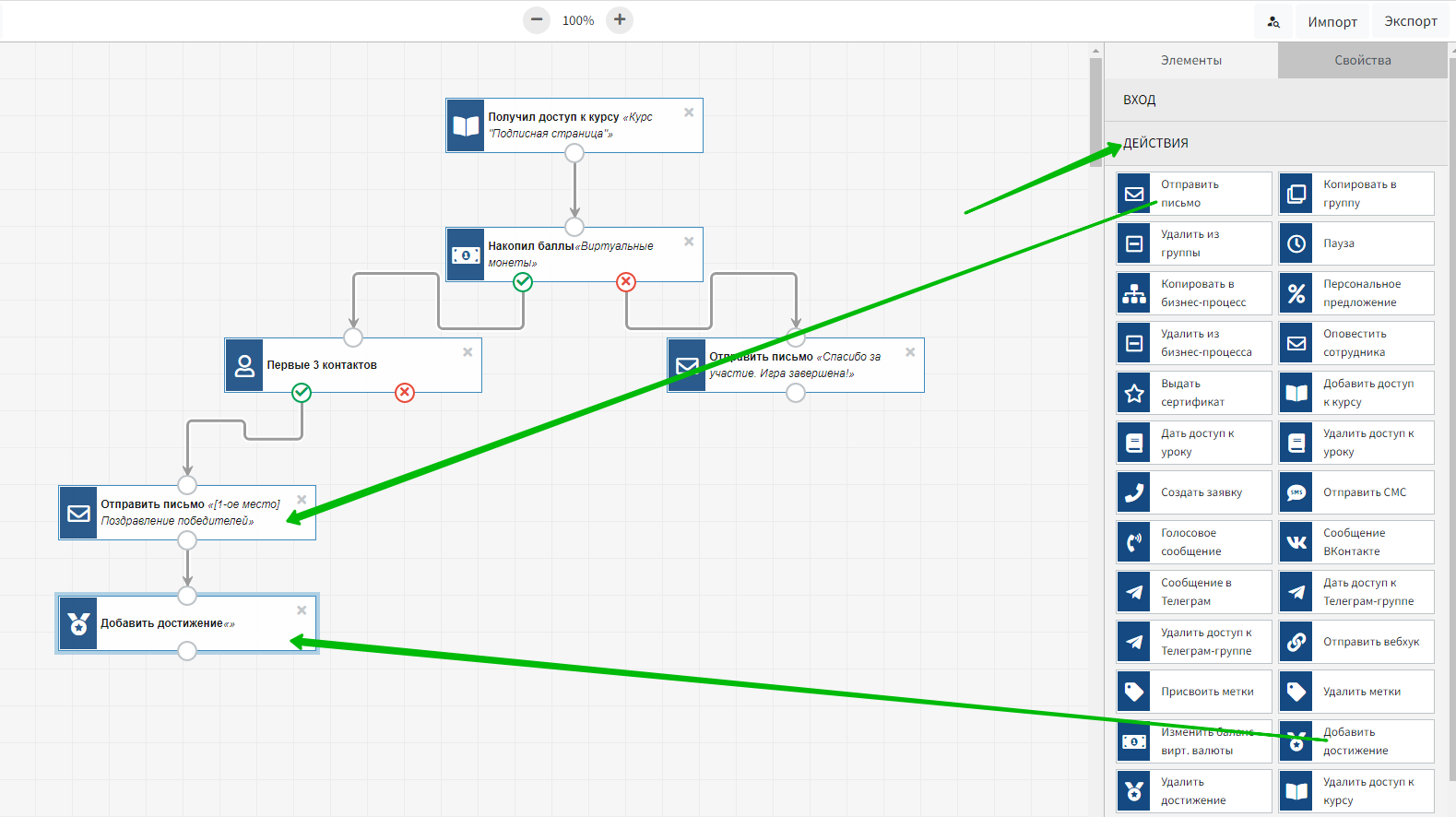This screenshot has height=817, width=1456.
Task: Select the Personal offer percent icon
Action: coord(1296,293)
